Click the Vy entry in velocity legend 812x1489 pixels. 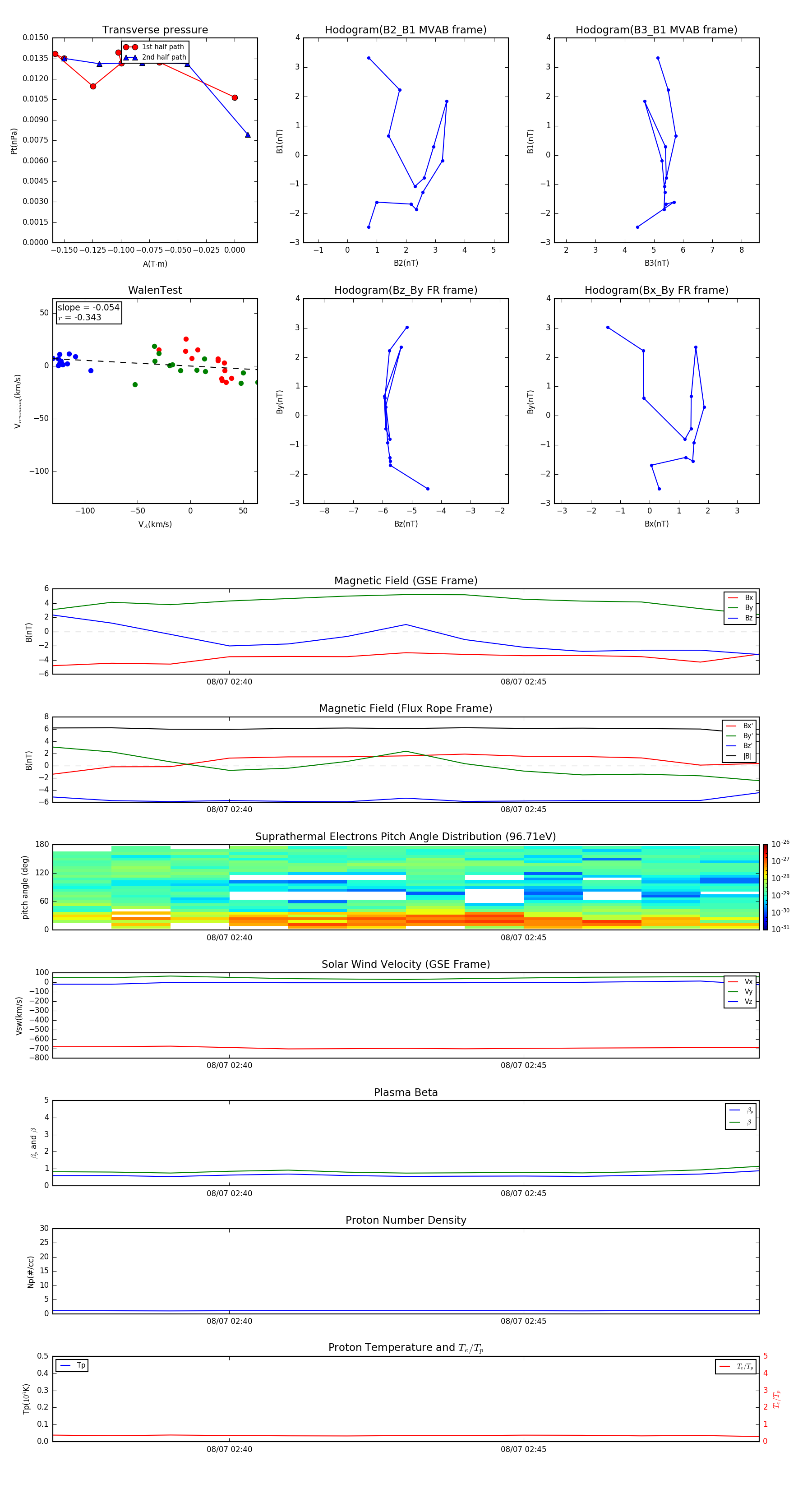pos(740,992)
